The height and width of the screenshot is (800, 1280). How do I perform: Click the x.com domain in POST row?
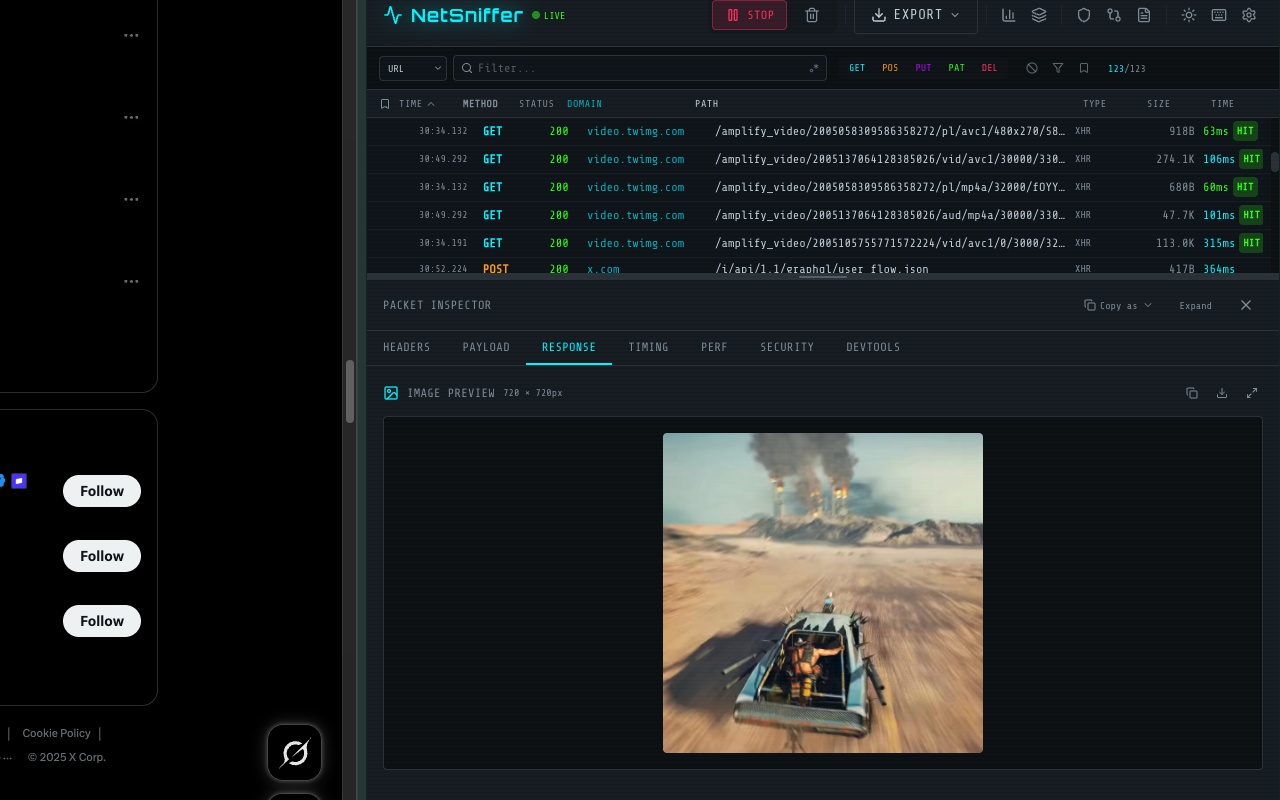tap(603, 269)
